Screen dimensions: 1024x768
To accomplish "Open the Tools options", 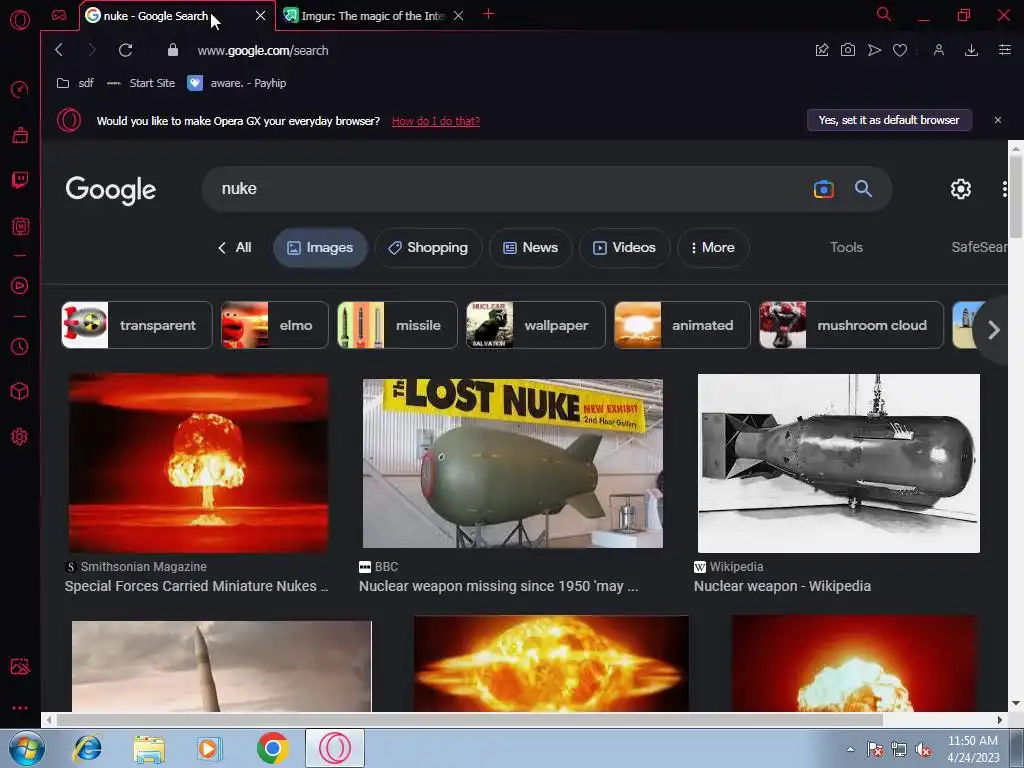I will (846, 248).
